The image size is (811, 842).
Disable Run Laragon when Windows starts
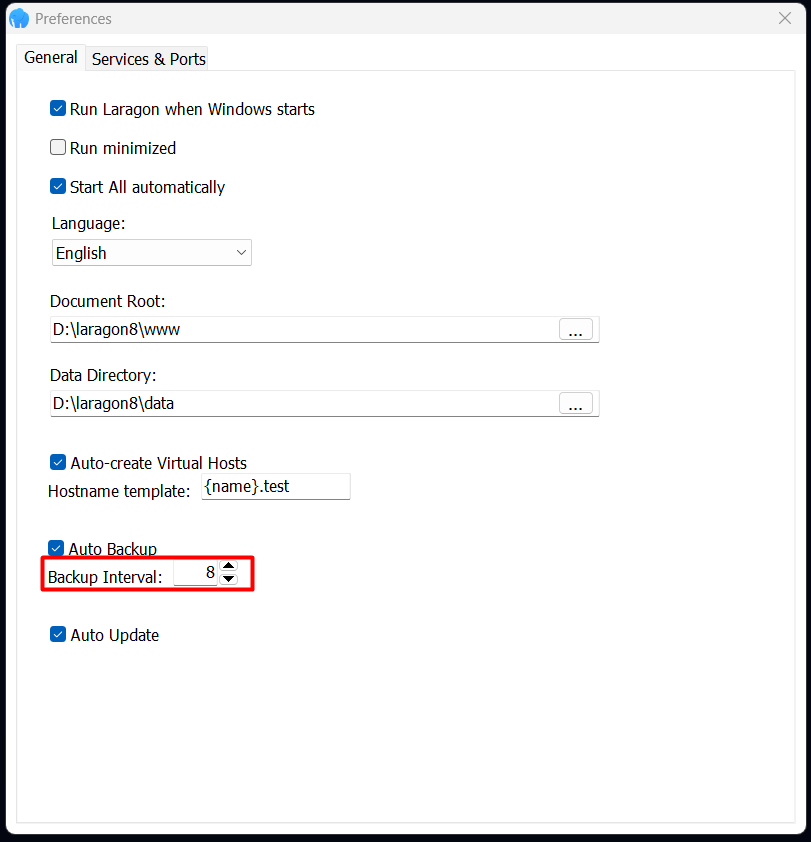point(57,108)
